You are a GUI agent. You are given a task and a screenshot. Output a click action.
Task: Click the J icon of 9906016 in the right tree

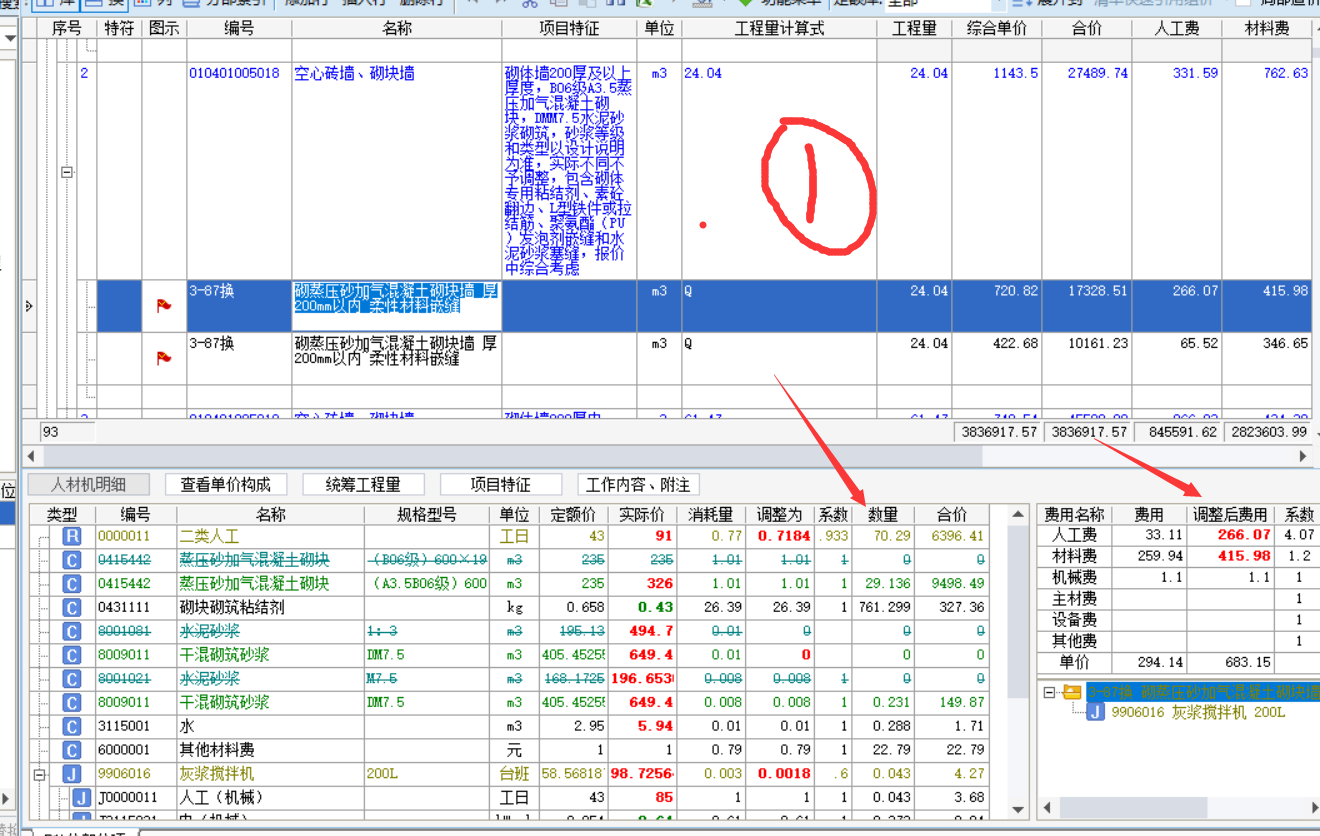(x=1095, y=713)
